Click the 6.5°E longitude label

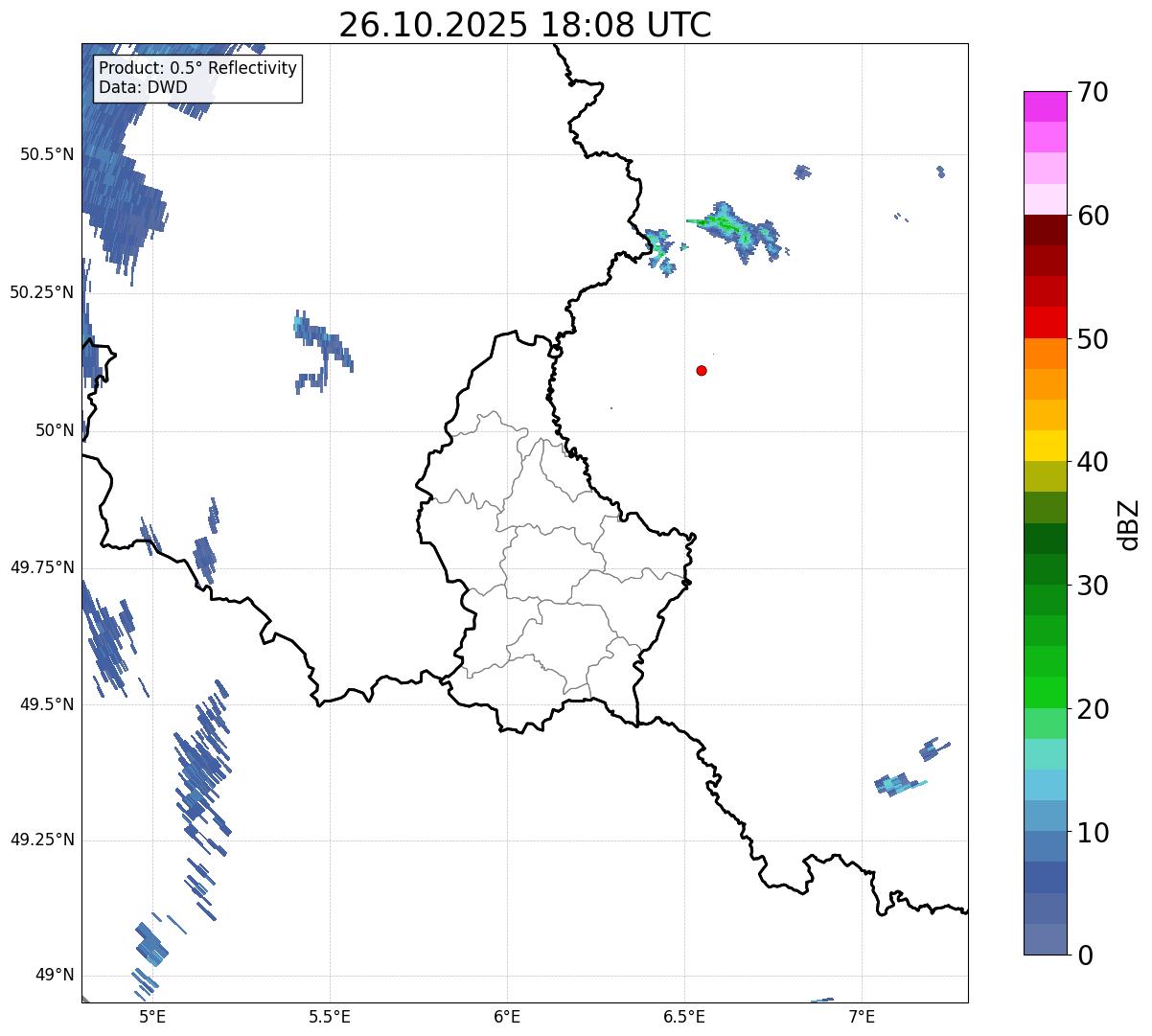[684, 1016]
